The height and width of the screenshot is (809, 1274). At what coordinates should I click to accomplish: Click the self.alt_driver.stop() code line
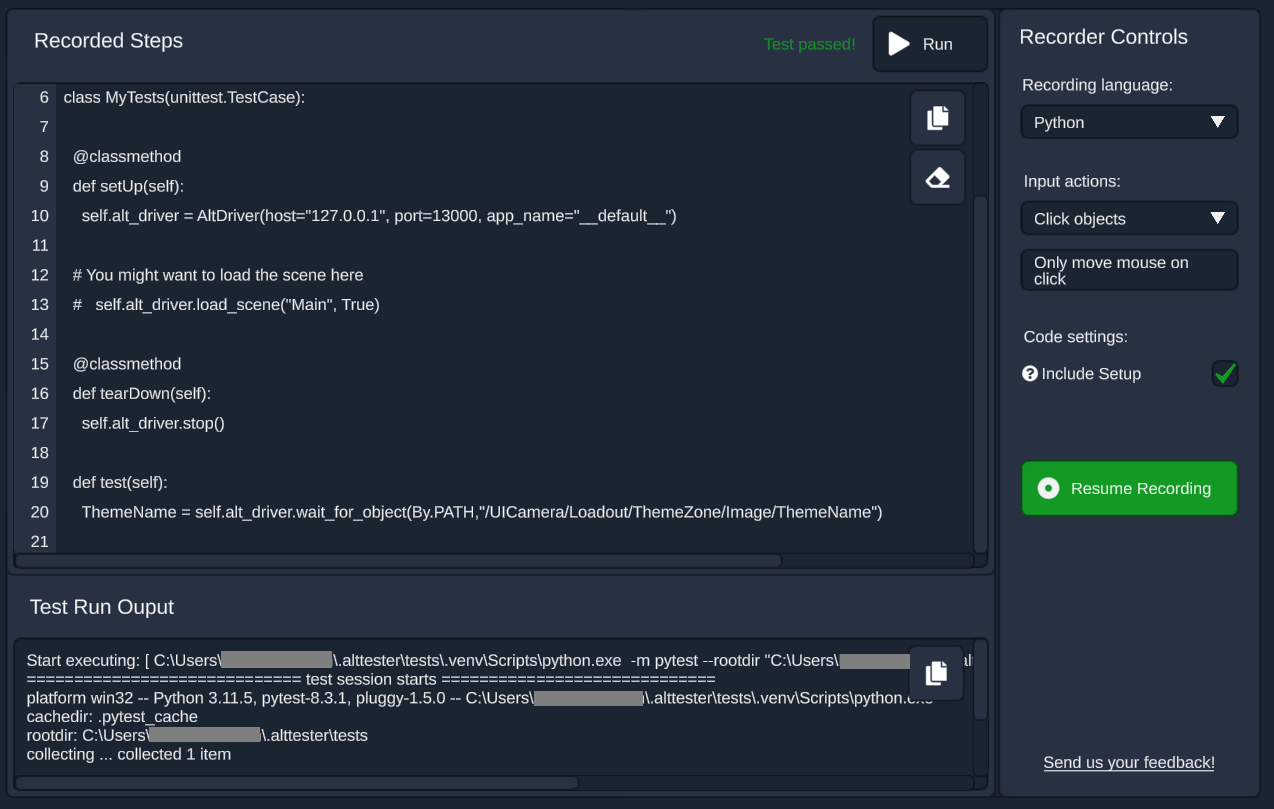pyautogui.click(x=153, y=423)
